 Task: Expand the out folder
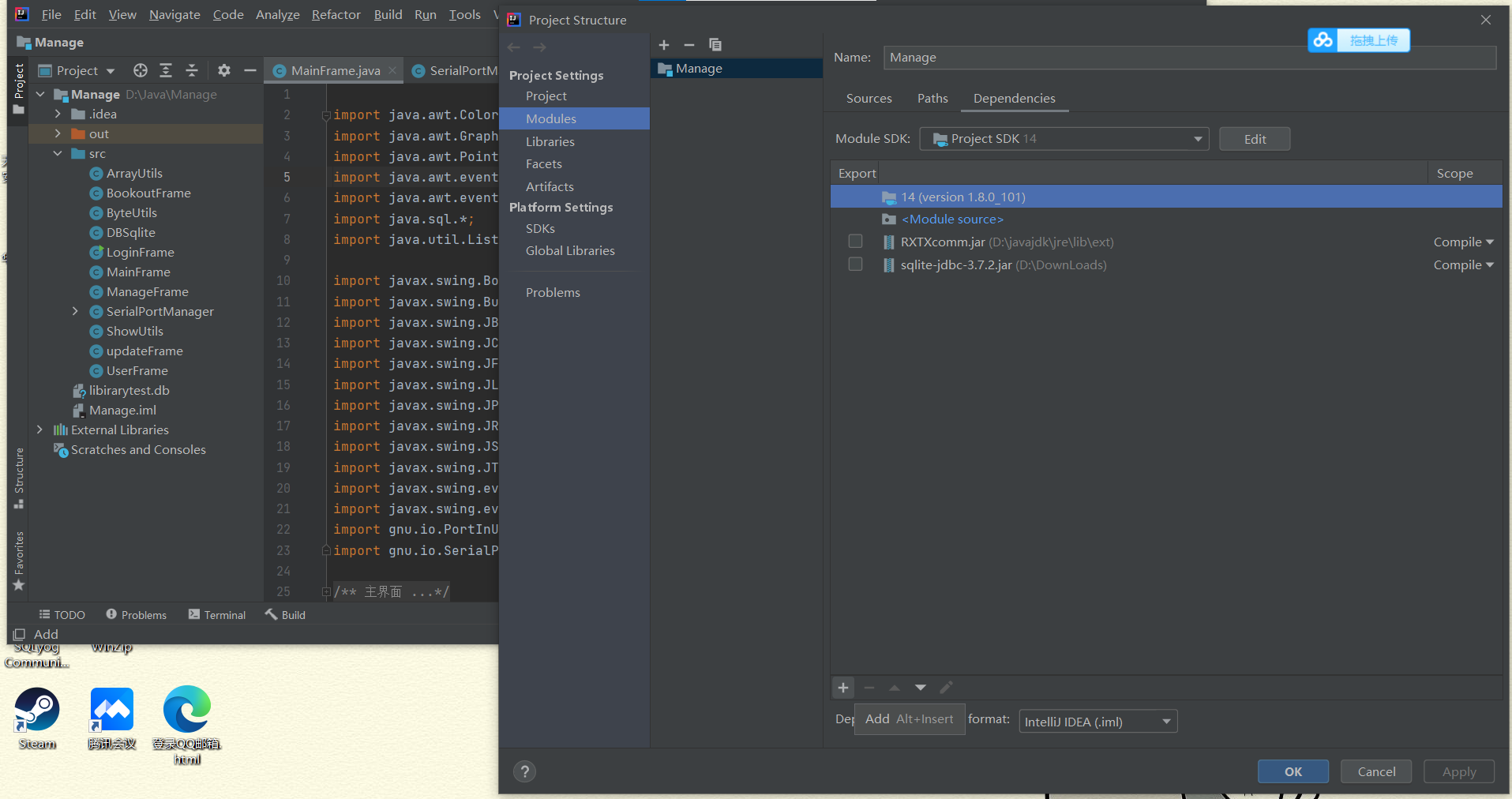(58, 133)
